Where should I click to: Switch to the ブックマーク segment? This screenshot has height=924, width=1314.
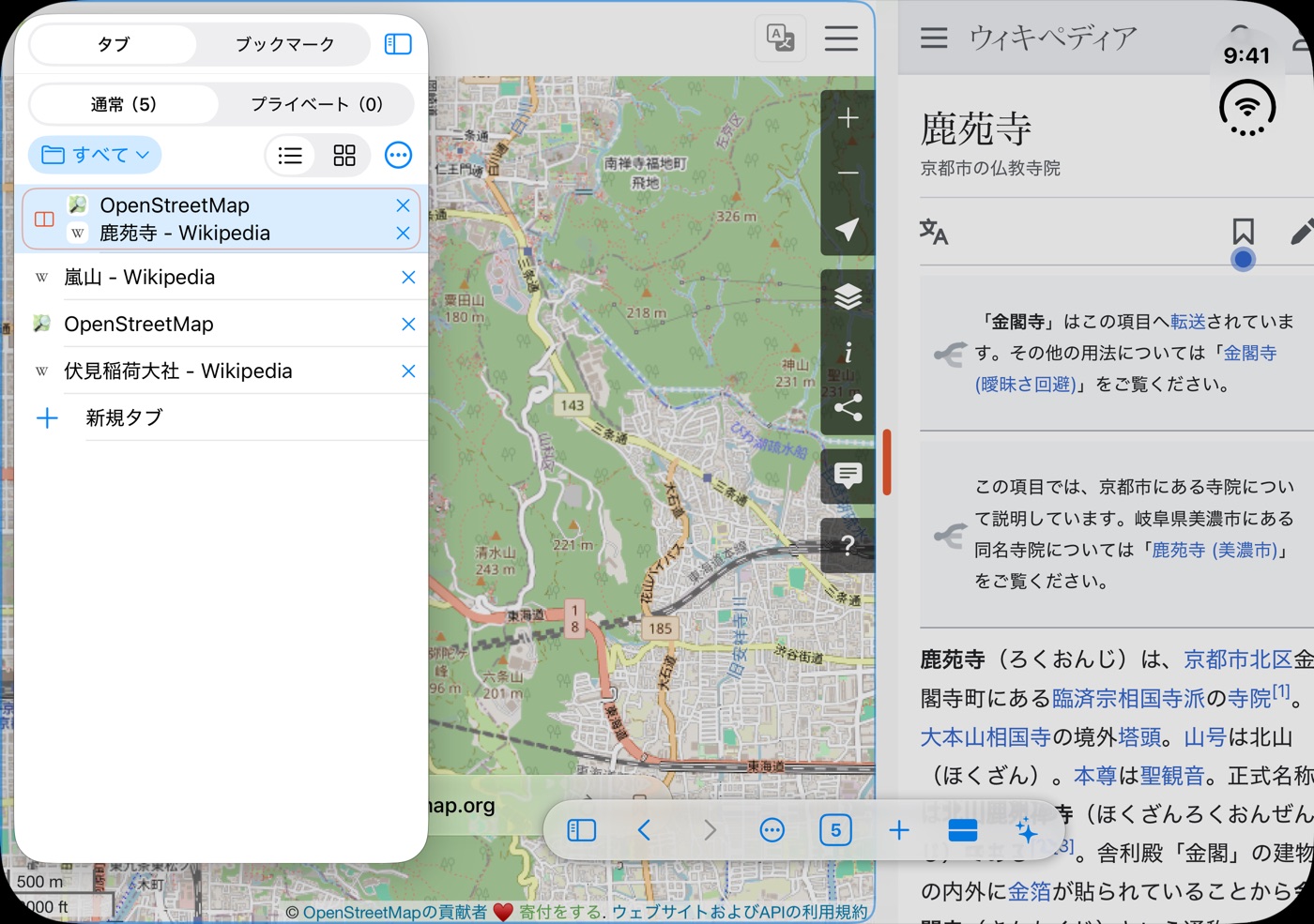pyautogui.click(x=284, y=44)
